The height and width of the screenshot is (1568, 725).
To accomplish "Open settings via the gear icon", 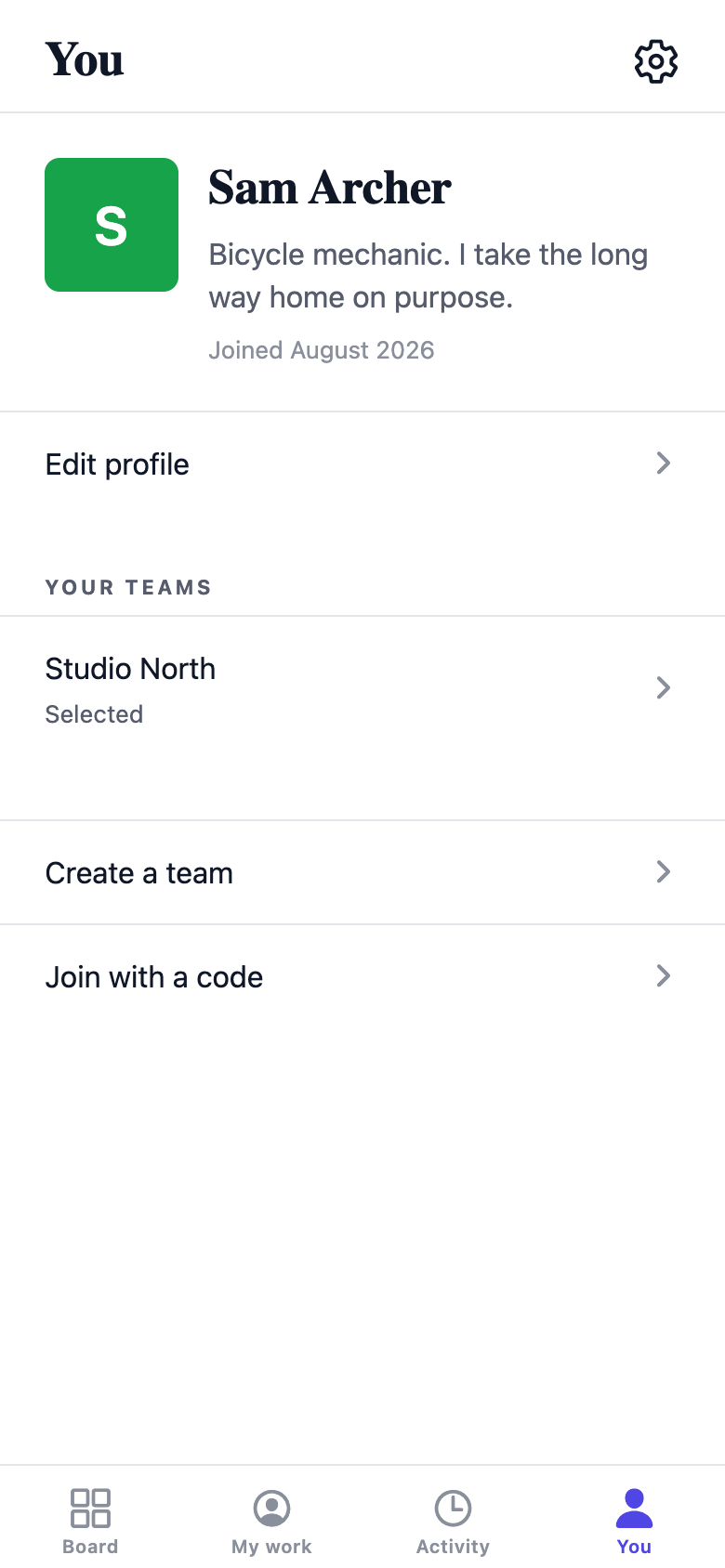I will pyautogui.click(x=656, y=61).
